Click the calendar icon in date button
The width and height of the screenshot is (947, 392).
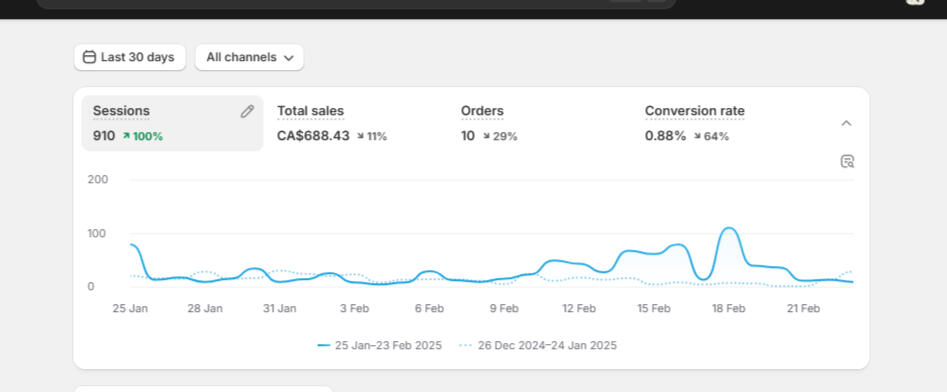(89, 57)
